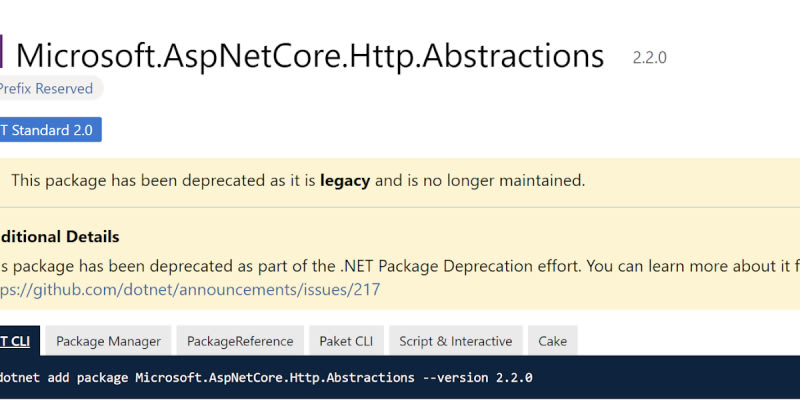
Task: Click the Microsoft.AspNetCore.Http.Abstractions package title
Action: pyautogui.click(x=310, y=55)
